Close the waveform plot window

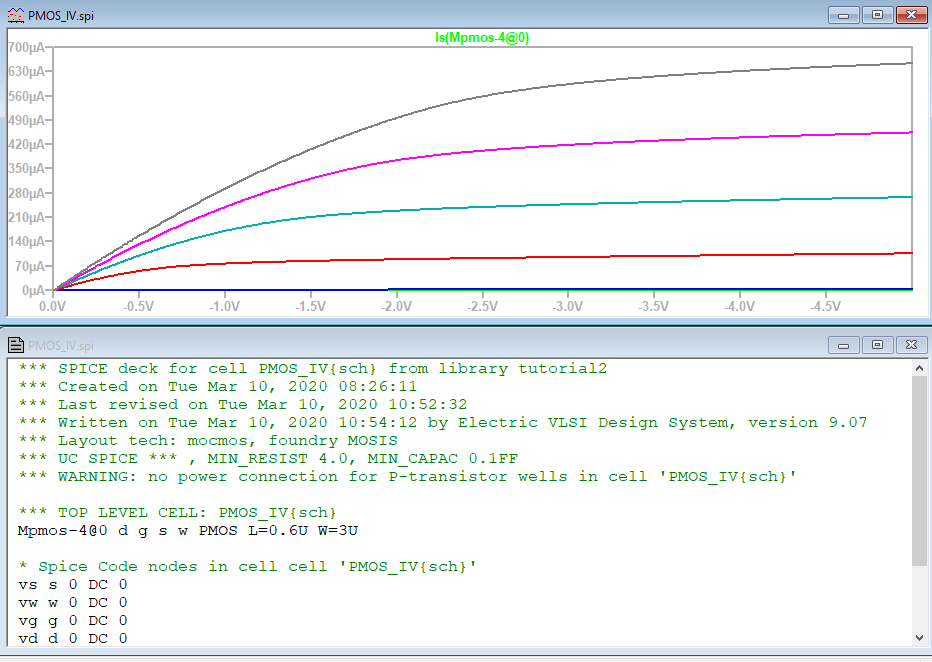[x=911, y=14]
